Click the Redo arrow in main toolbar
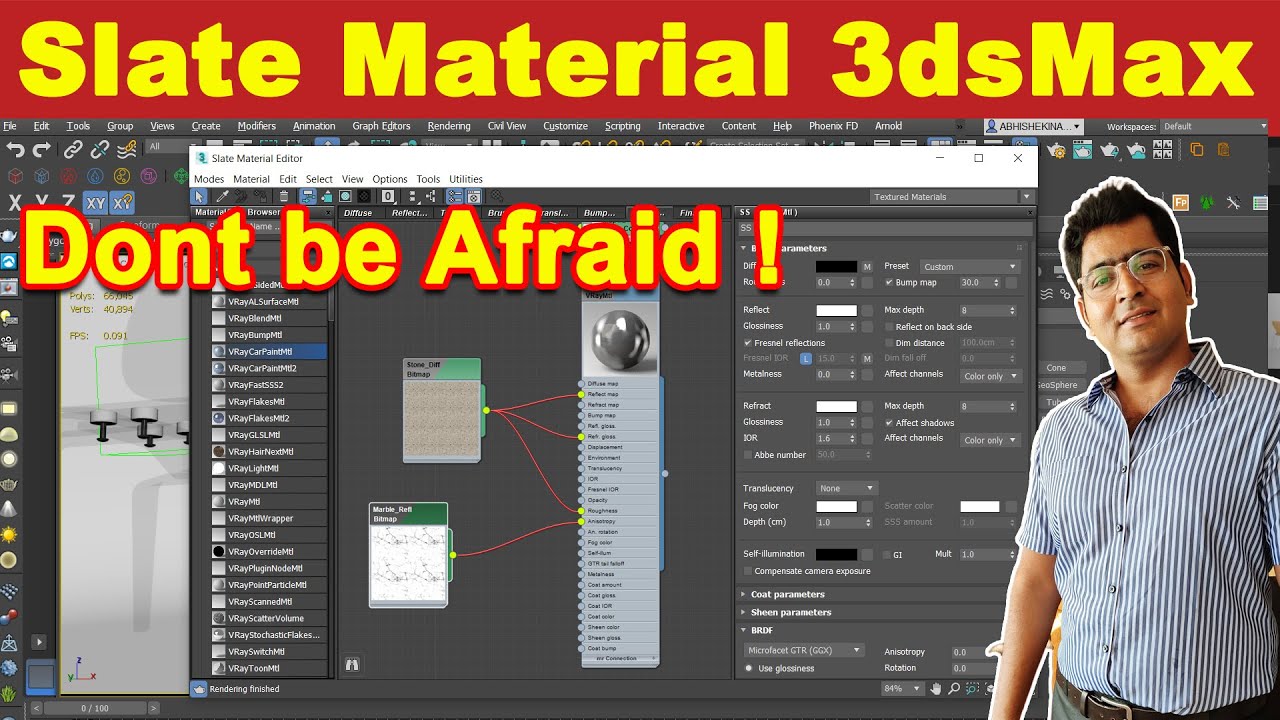Viewport: 1280px width, 720px height. point(41,150)
